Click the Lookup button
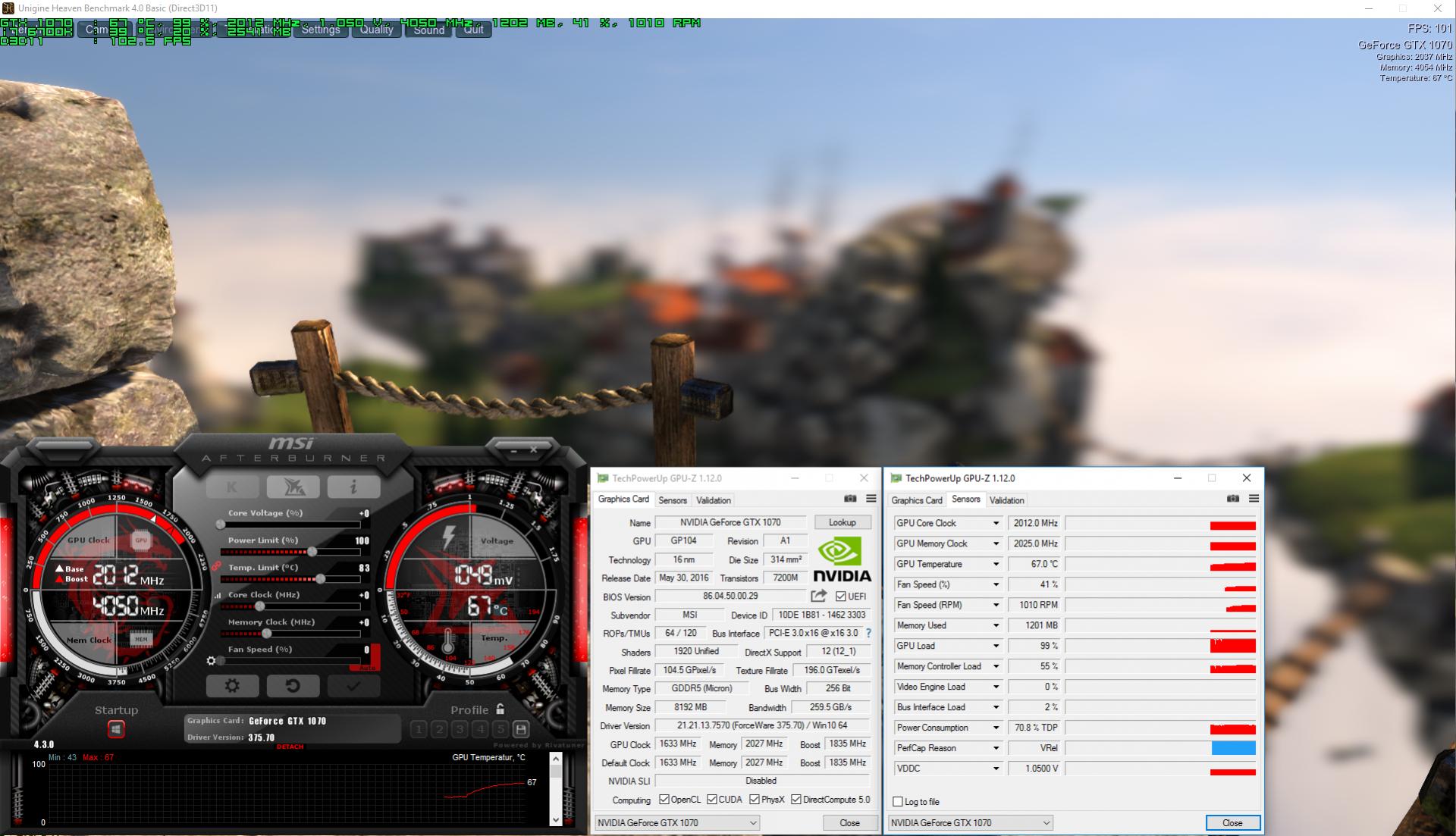Image resolution: width=1456 pixels, height=836 pixels. click(x=842, y=522)
